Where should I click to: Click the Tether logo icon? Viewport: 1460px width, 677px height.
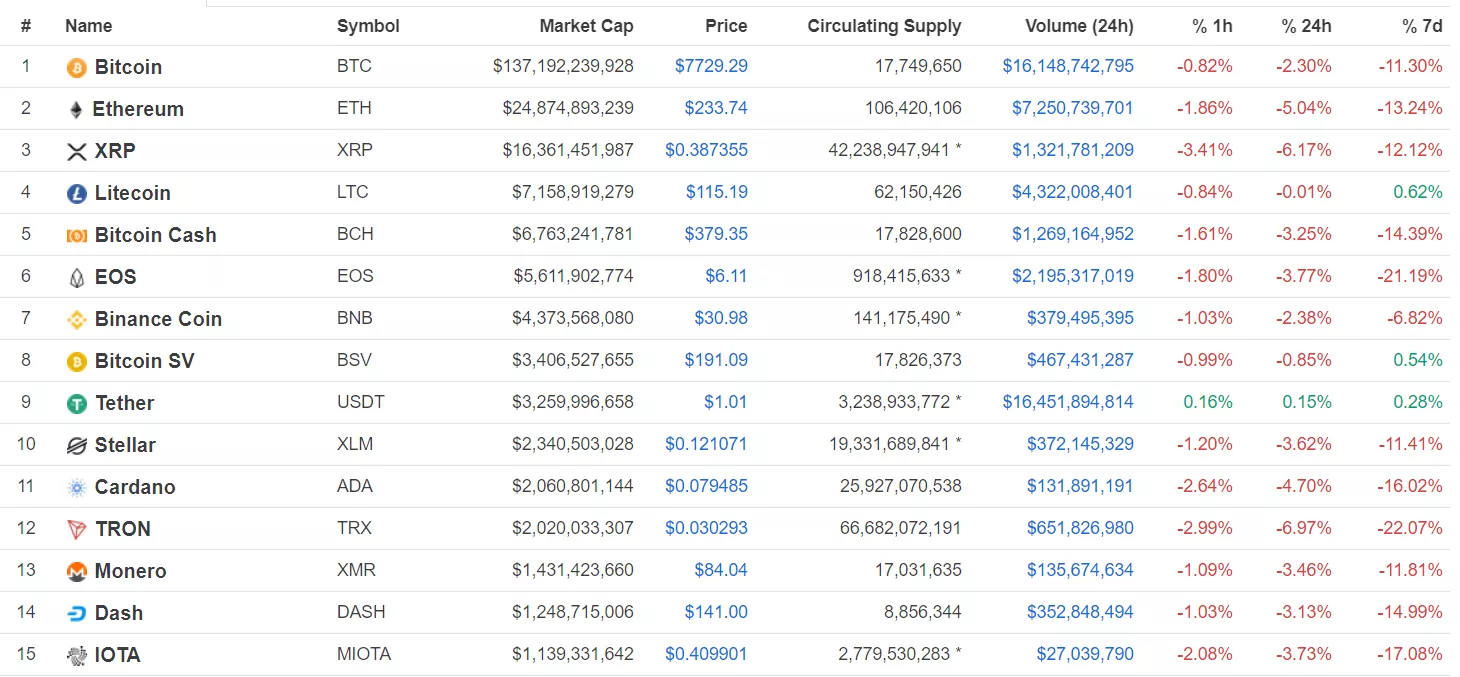point(76,403)
